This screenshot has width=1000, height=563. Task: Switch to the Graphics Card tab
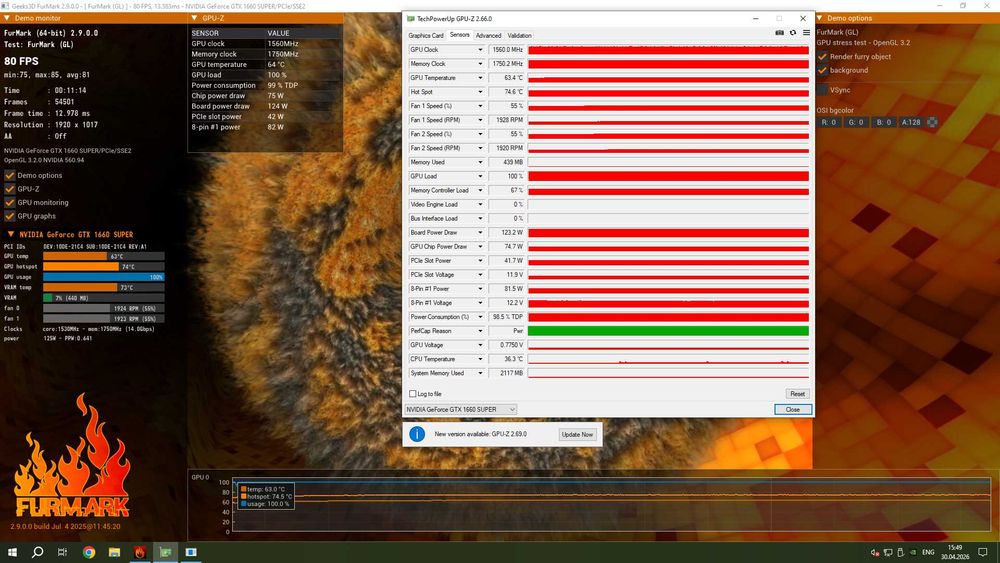tap(425, 36)
